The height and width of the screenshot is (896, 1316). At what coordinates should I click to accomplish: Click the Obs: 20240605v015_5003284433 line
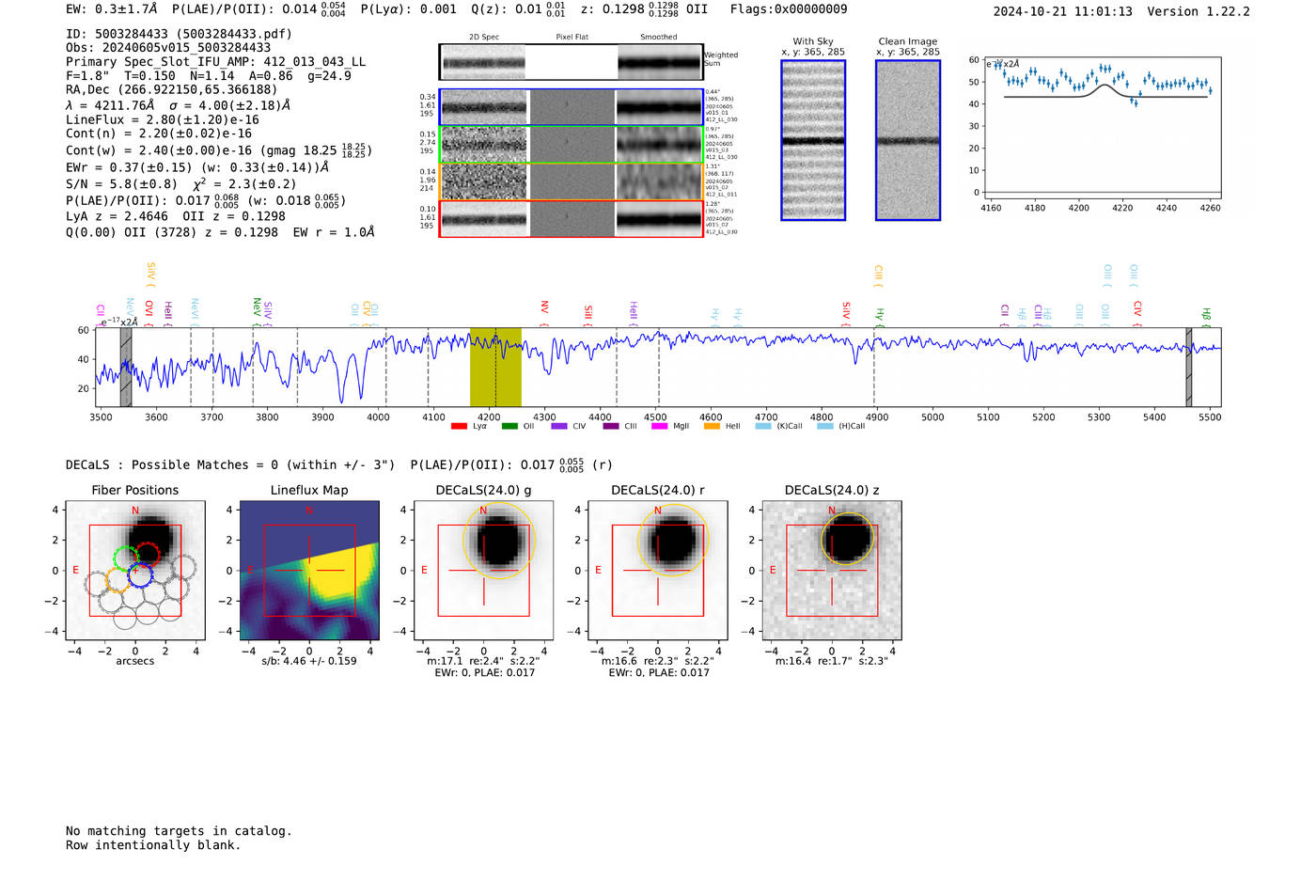[168, 48]
